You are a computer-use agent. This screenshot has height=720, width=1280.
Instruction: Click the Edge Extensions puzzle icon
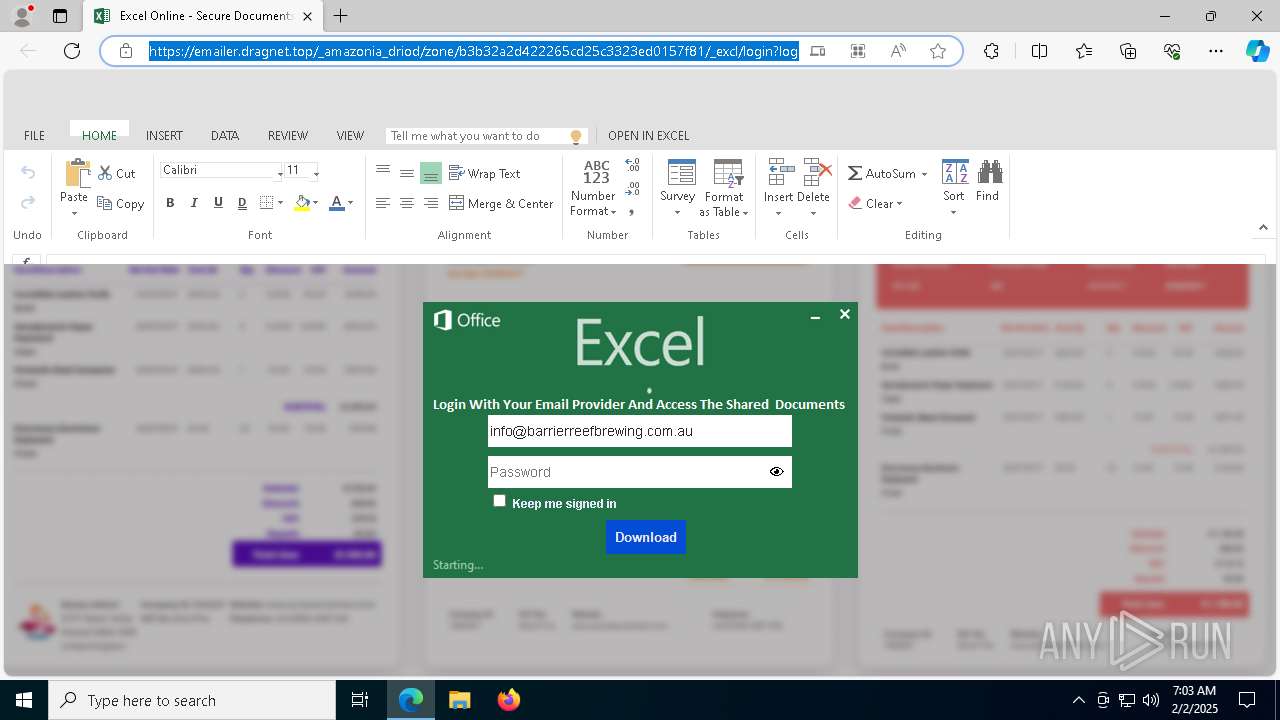(x=991, y=51)
